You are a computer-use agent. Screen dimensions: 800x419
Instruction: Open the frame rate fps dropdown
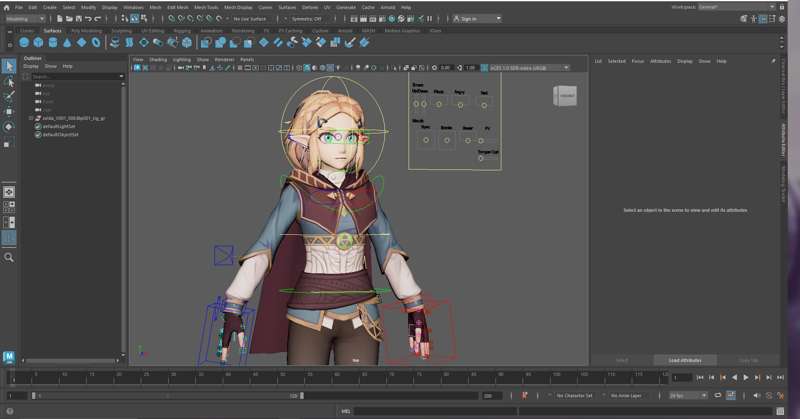[x=688, y=396]
